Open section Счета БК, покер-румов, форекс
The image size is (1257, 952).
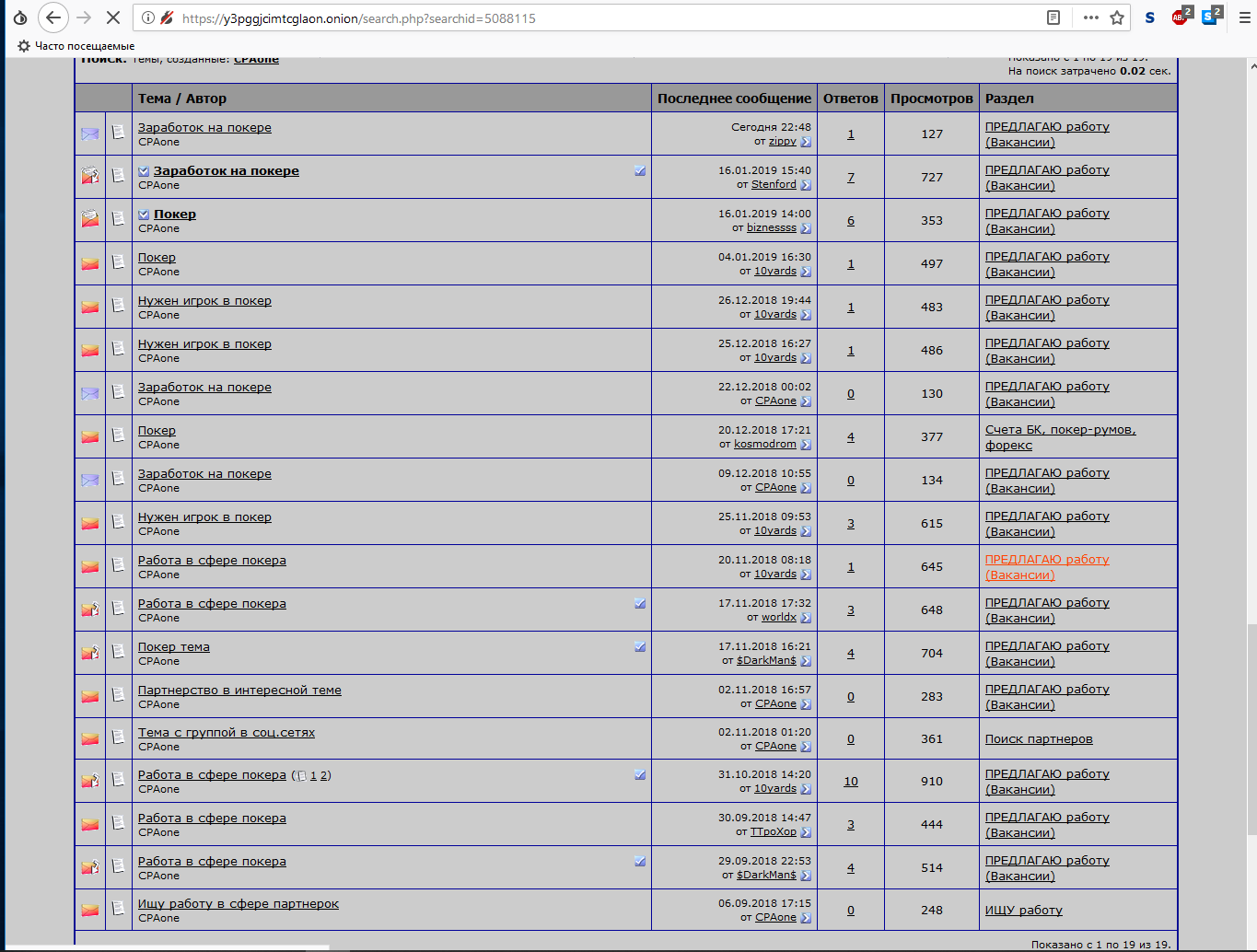pyautogui.click(x=1060, y=437)
